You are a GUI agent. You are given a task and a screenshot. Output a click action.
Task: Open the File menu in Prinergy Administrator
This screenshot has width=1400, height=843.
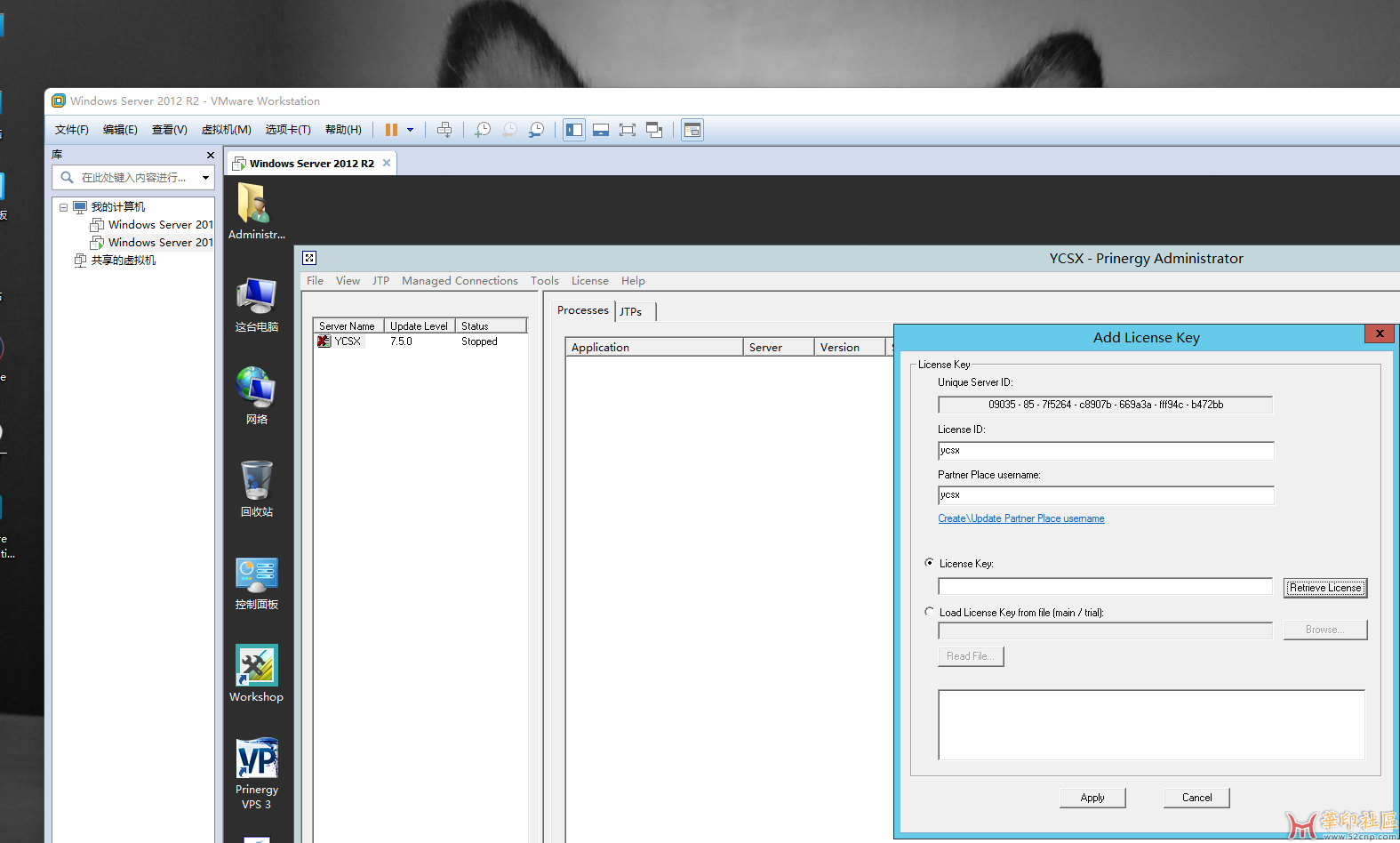[x=316, y=281]
